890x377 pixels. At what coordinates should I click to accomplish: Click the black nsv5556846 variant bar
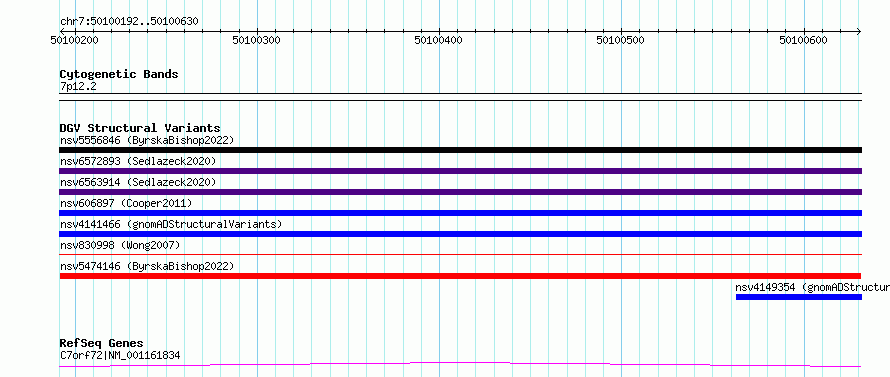[460, 150]
